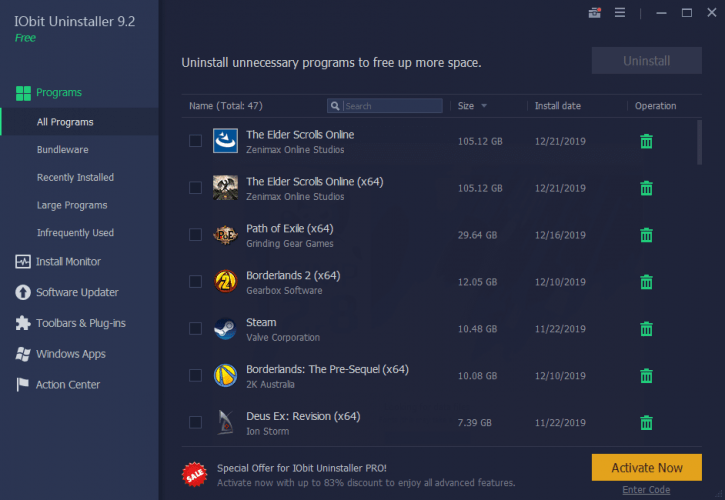Image resolution: width=725 pixels, height=500 pixels.
Task: Check the Deus Ex: Revision checkbox
Action: 196,422
